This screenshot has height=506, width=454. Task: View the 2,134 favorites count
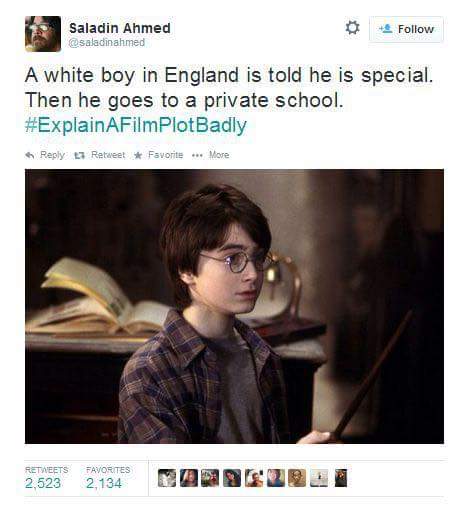click(104, 483)
